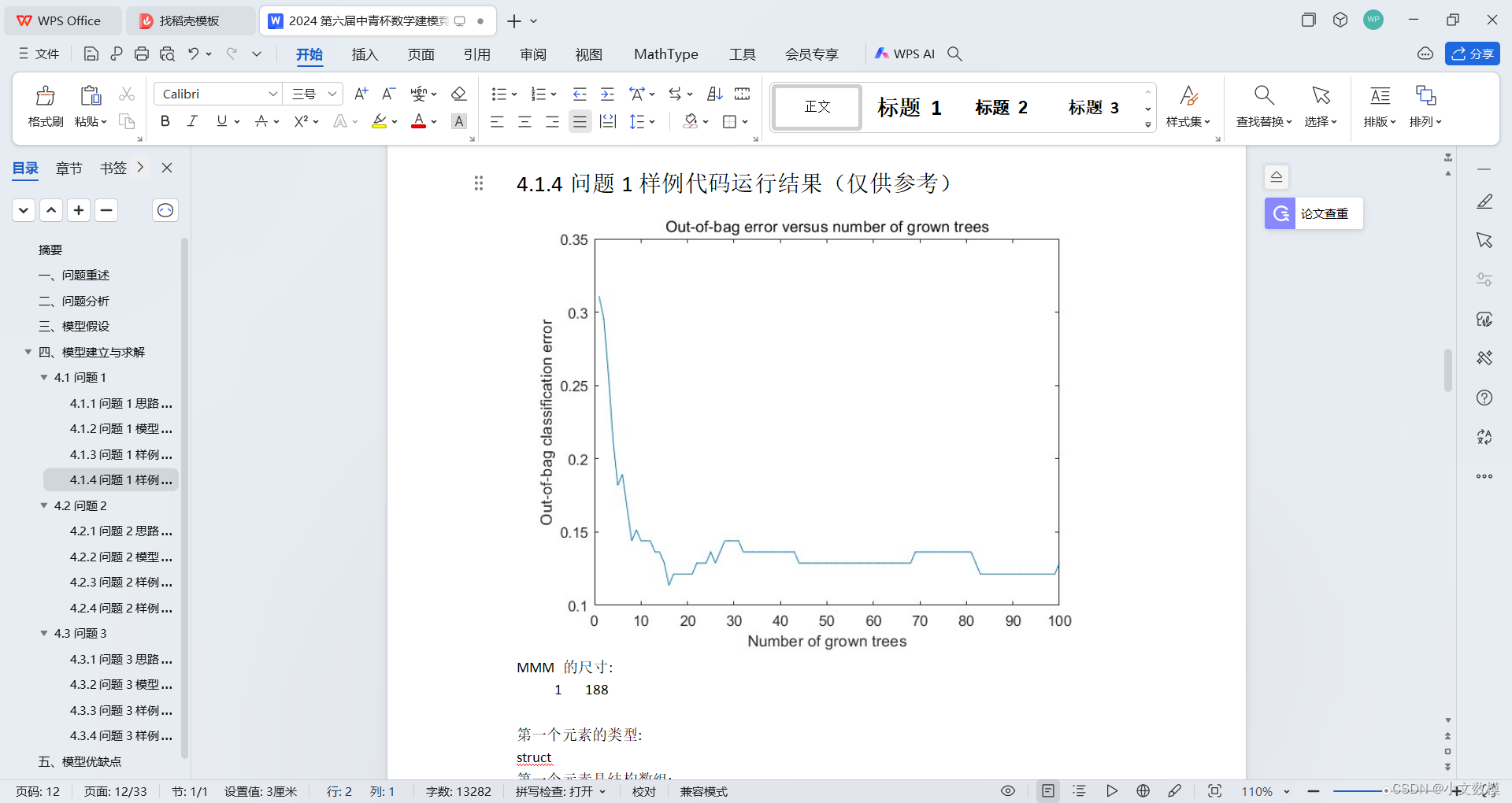1512x803 pixels.
Task: Open the 文件 file menu
Action: coord(39,54)
